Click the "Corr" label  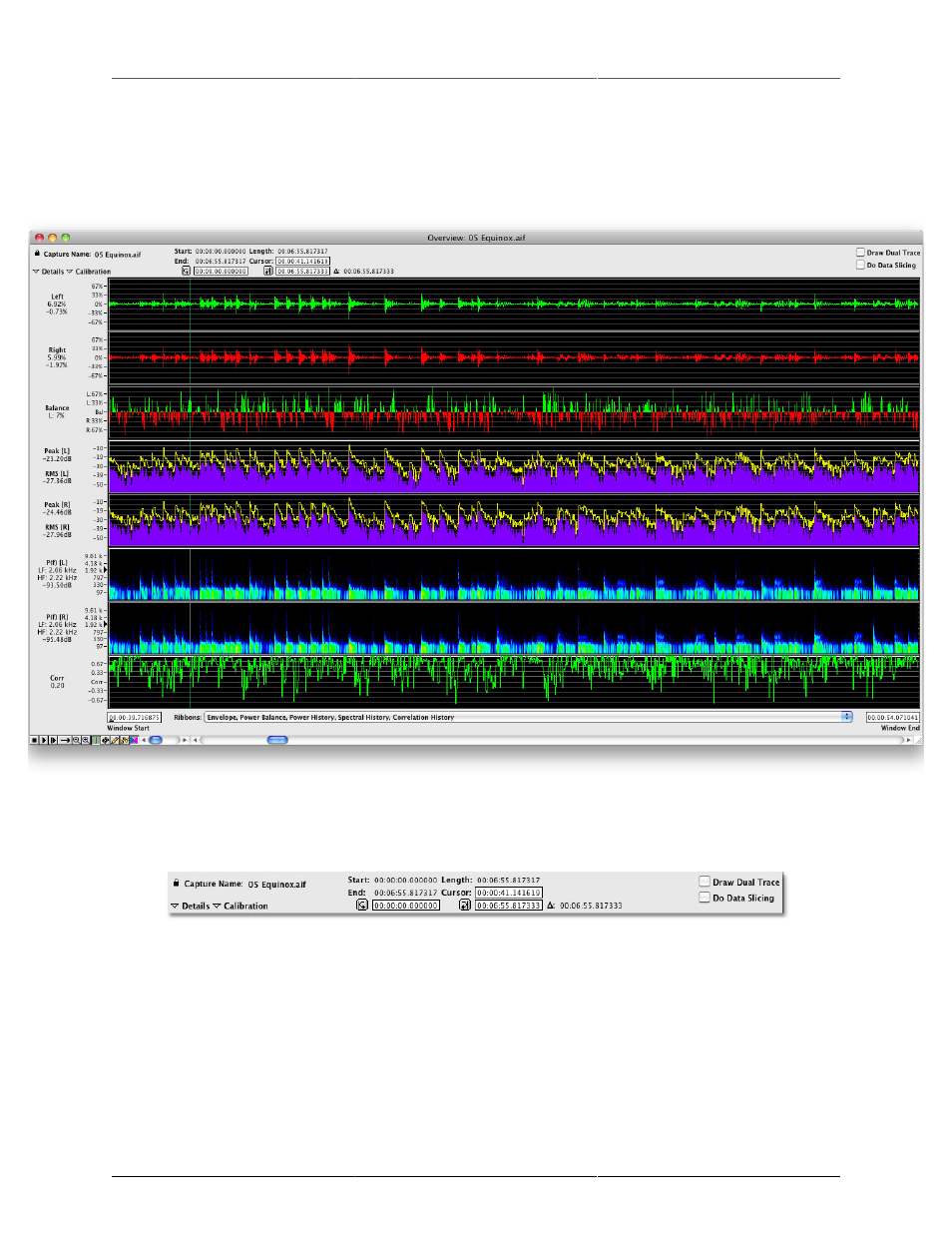pyautogui.click(x=57, y=677)
